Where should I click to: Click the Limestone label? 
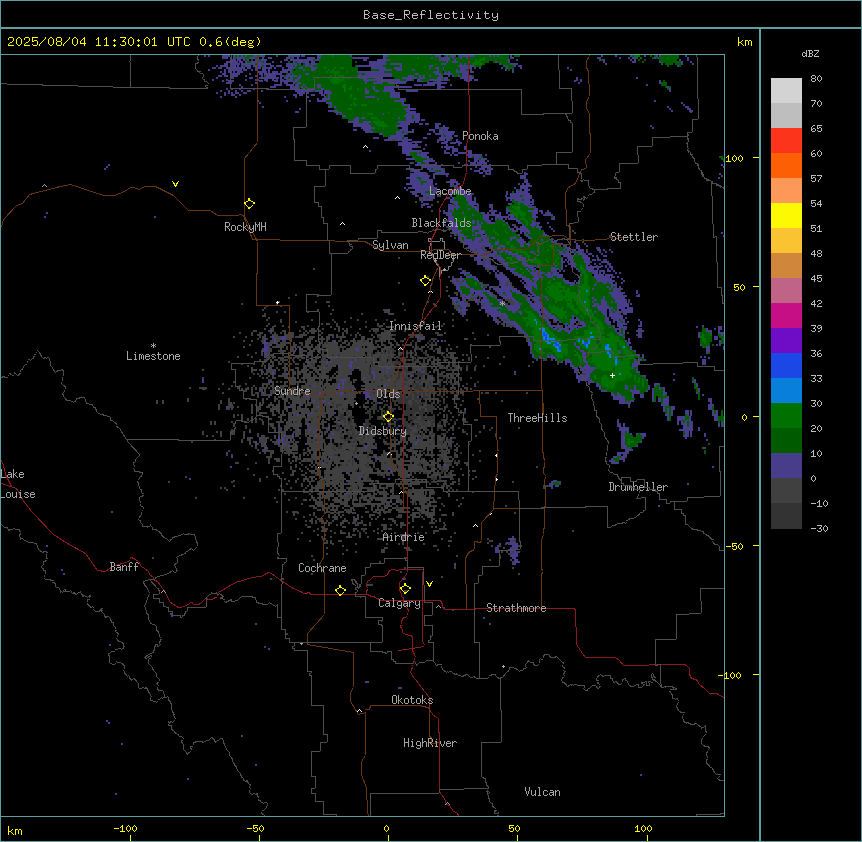click(x=153, y=356)
